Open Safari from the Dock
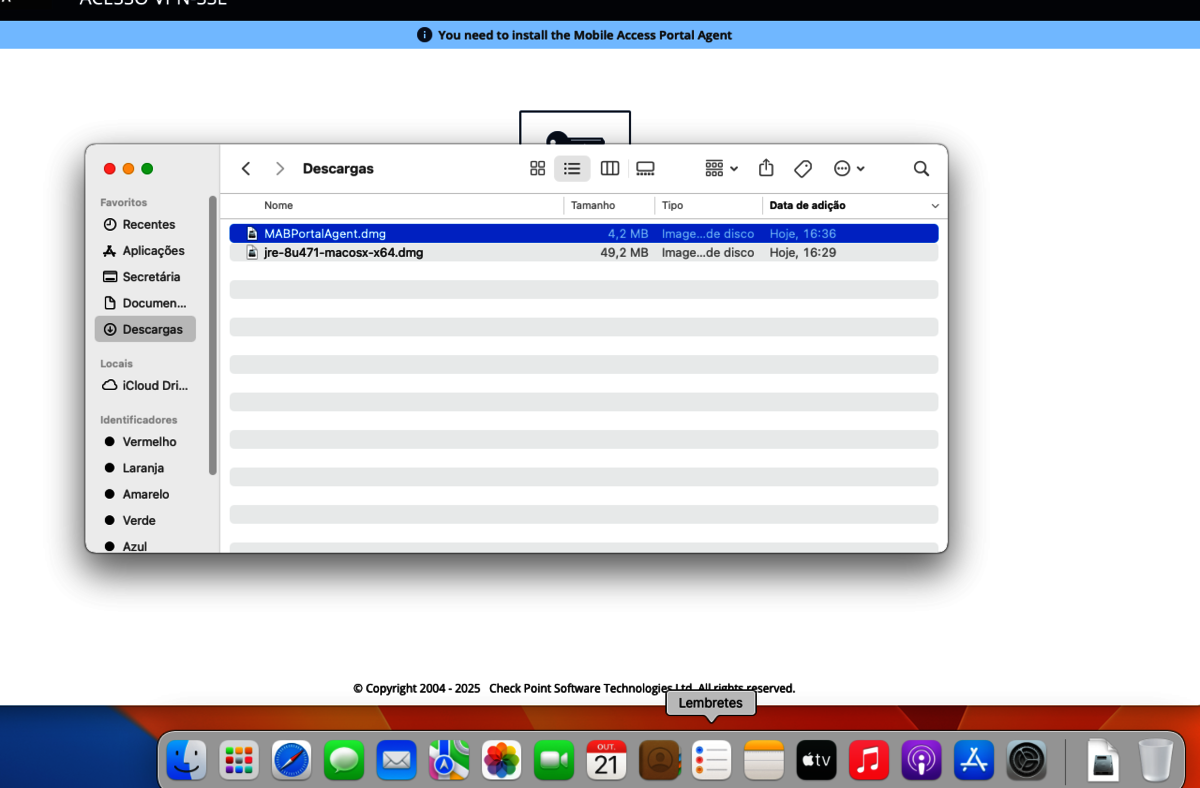 pos(292,761)
